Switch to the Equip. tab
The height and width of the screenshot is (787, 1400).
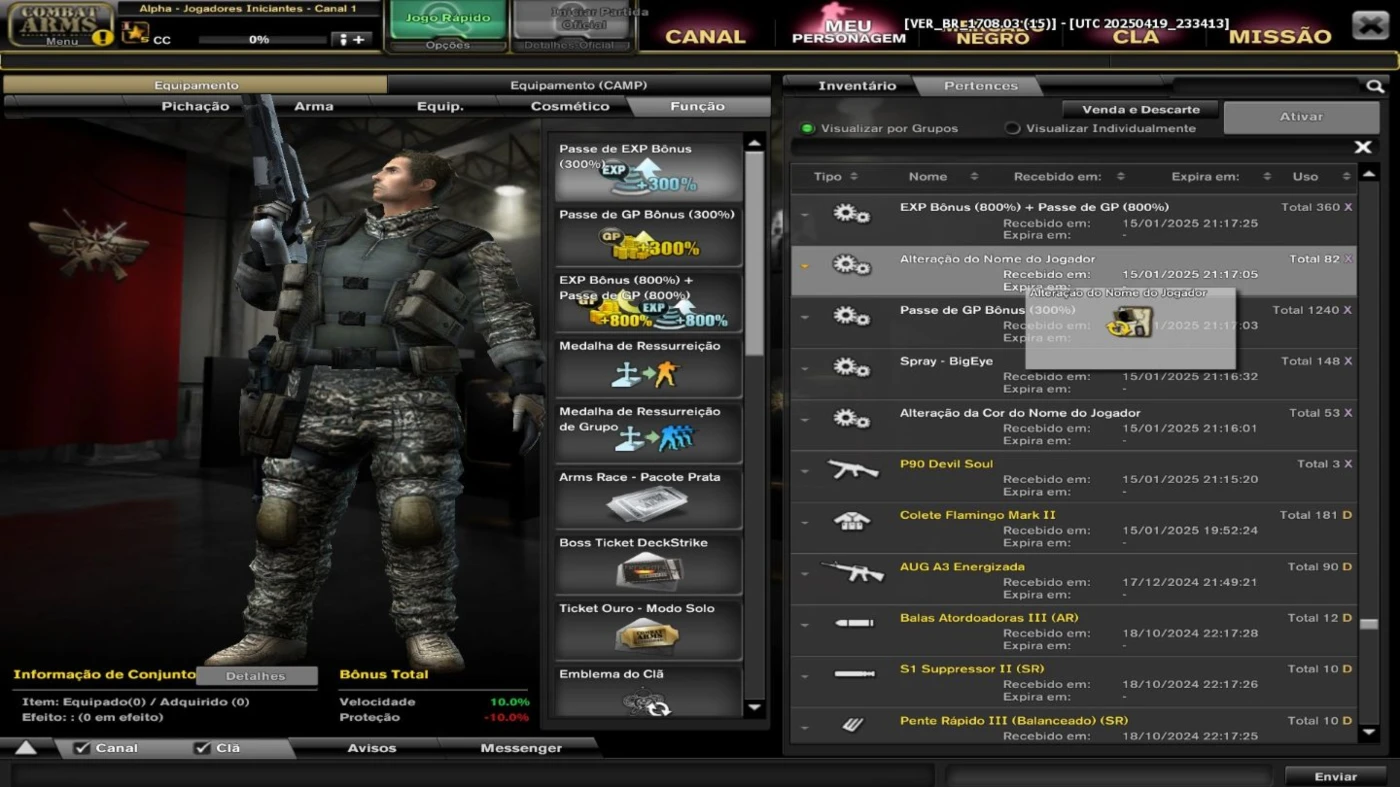click(440, 106)
